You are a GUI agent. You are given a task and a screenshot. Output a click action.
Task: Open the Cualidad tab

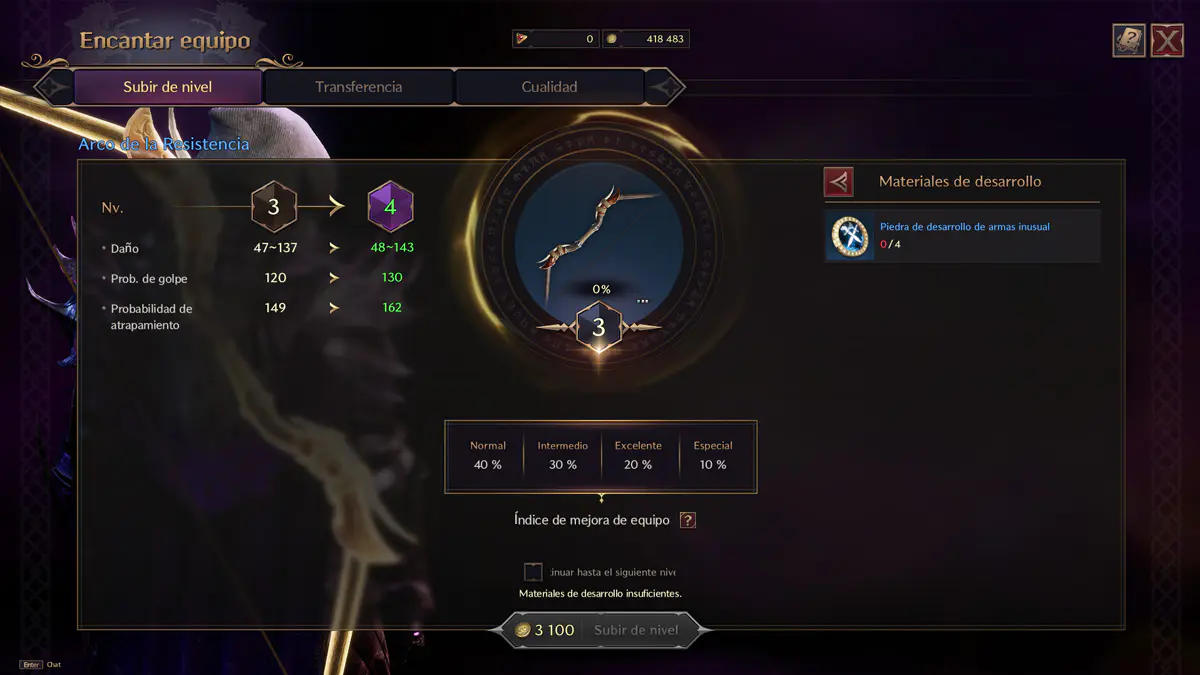pyautogui.click(x=549, y=87)
